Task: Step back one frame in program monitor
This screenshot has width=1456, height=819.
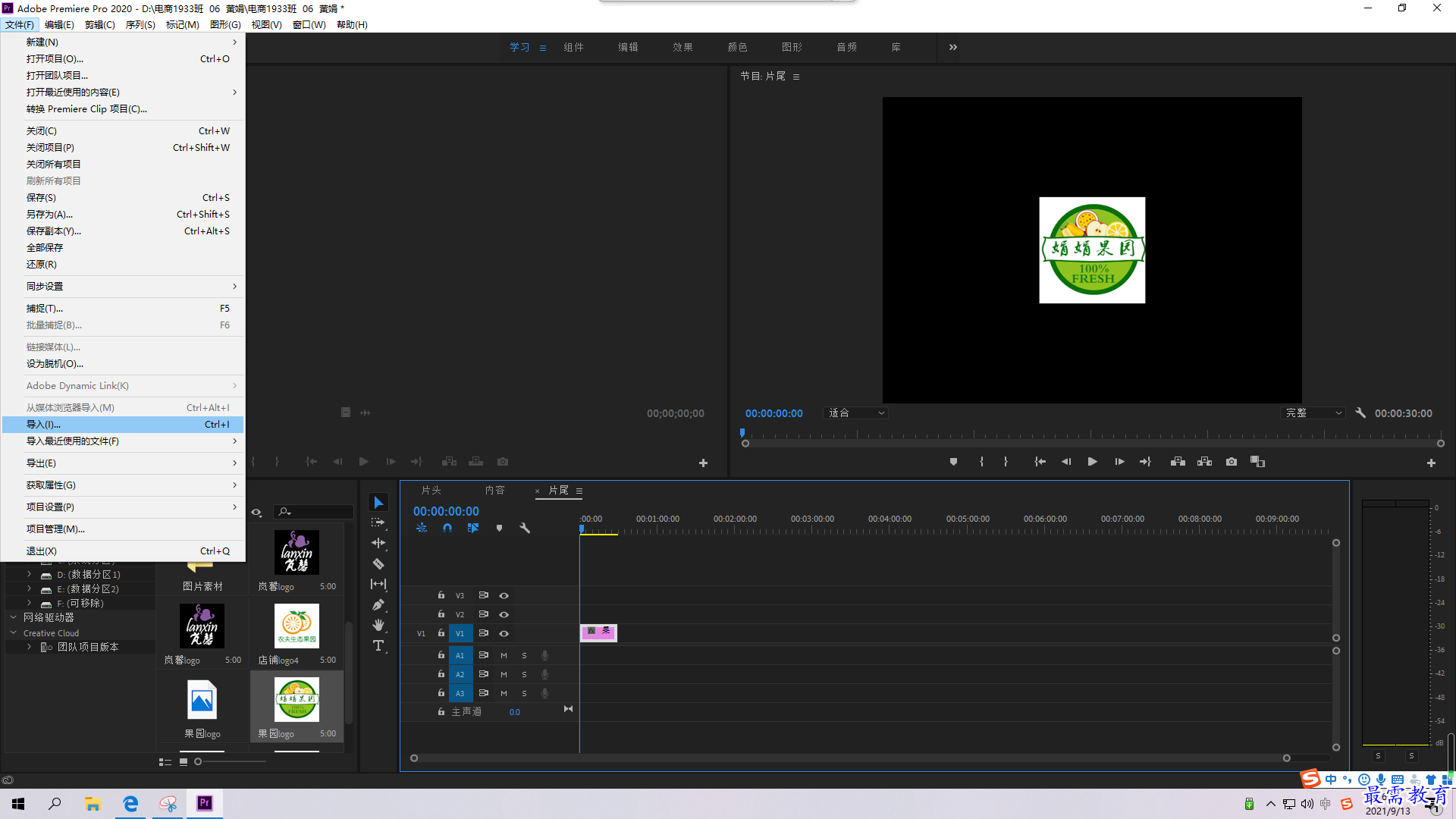Action: (1066, 462)
